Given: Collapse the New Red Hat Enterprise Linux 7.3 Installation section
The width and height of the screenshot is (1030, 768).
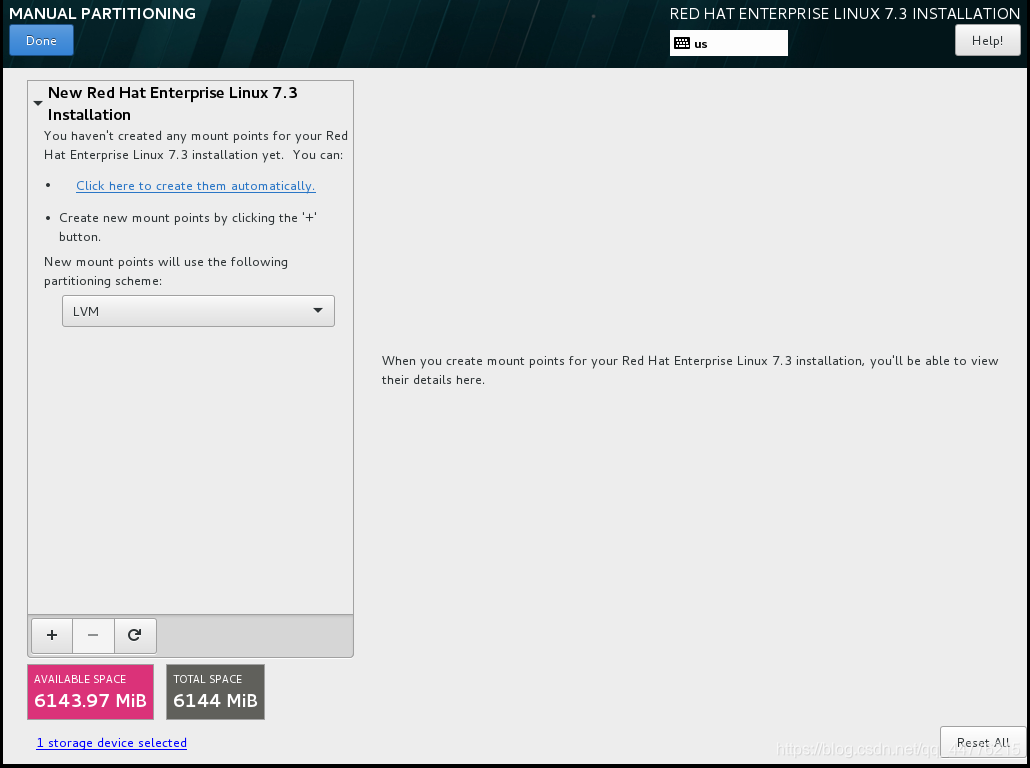Looking at the screenshot, I should [x=38, y=103].
